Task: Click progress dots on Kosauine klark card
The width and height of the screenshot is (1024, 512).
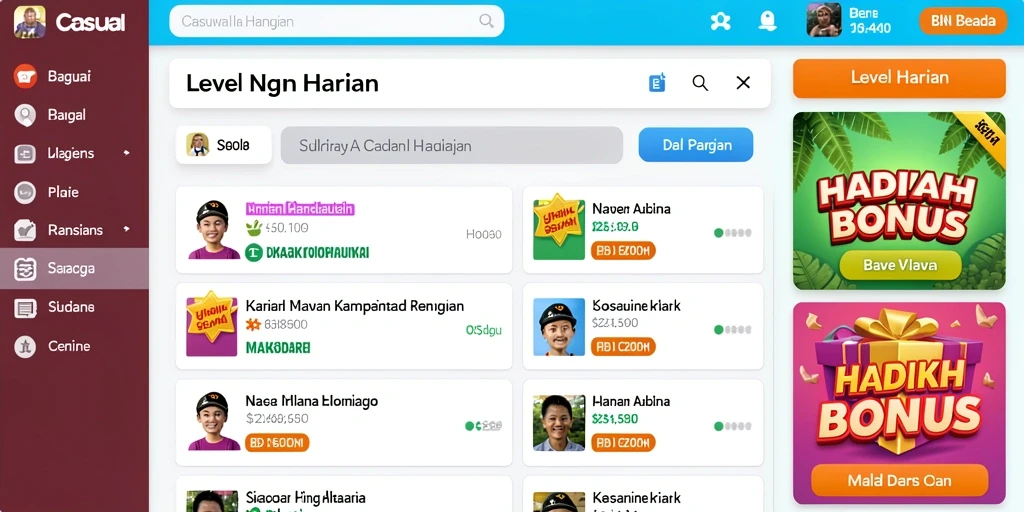Action: (x=733, y=330)
